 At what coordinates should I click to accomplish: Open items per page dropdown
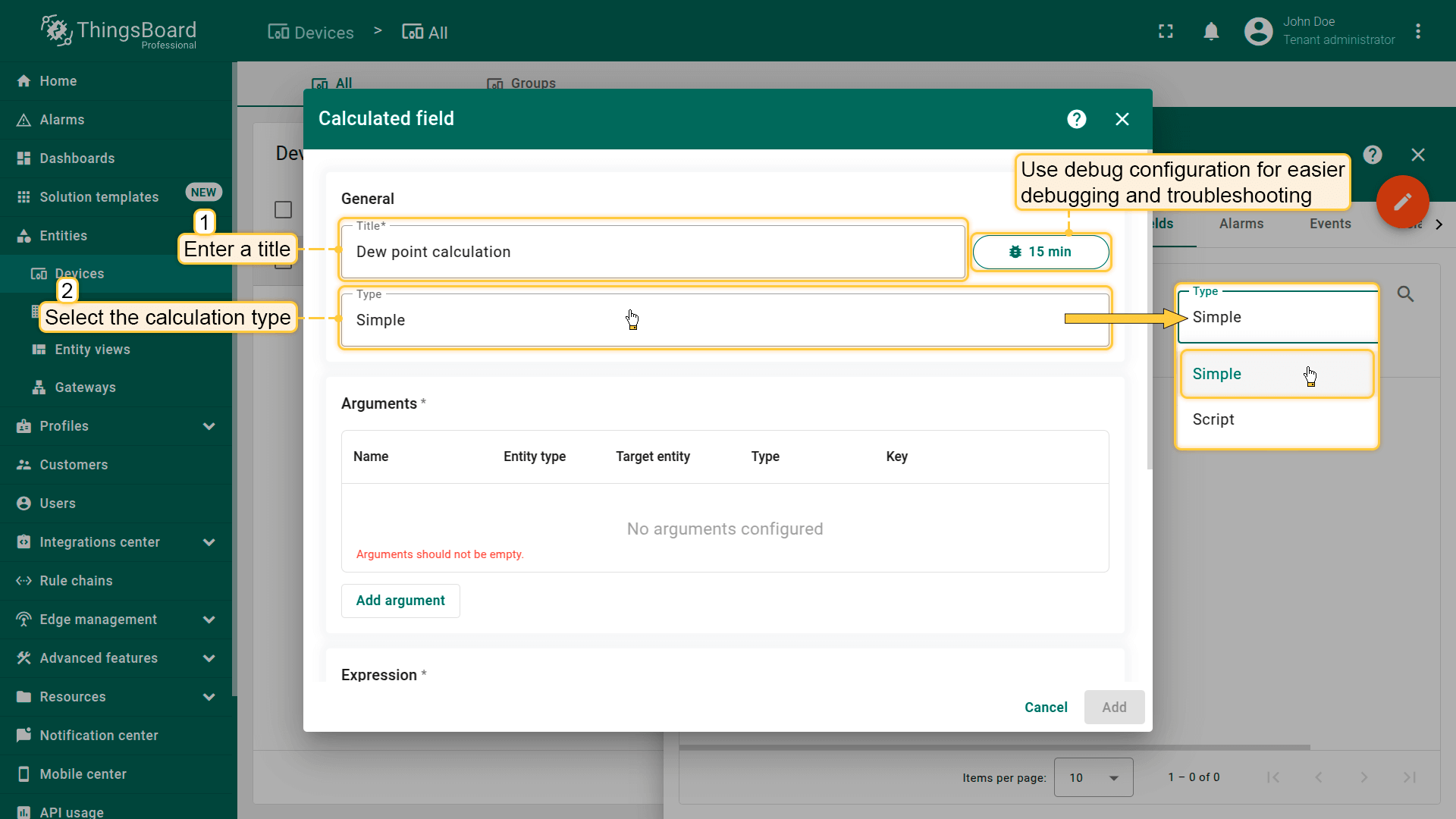[x=1093, y=777]
